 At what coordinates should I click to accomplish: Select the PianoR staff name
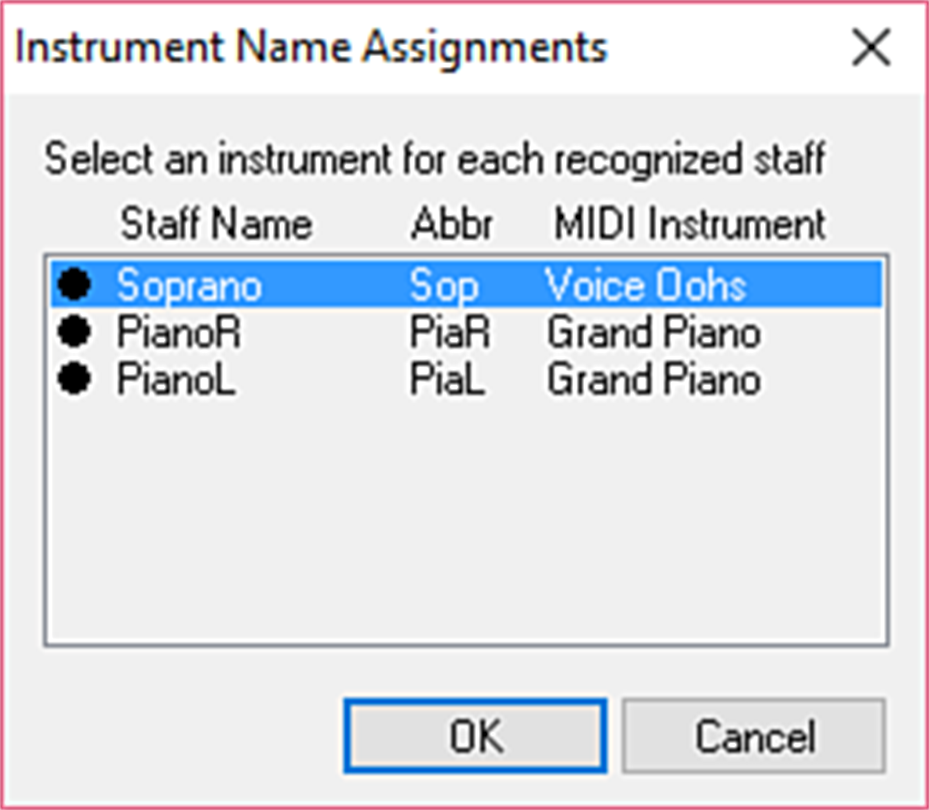point(179,333)
